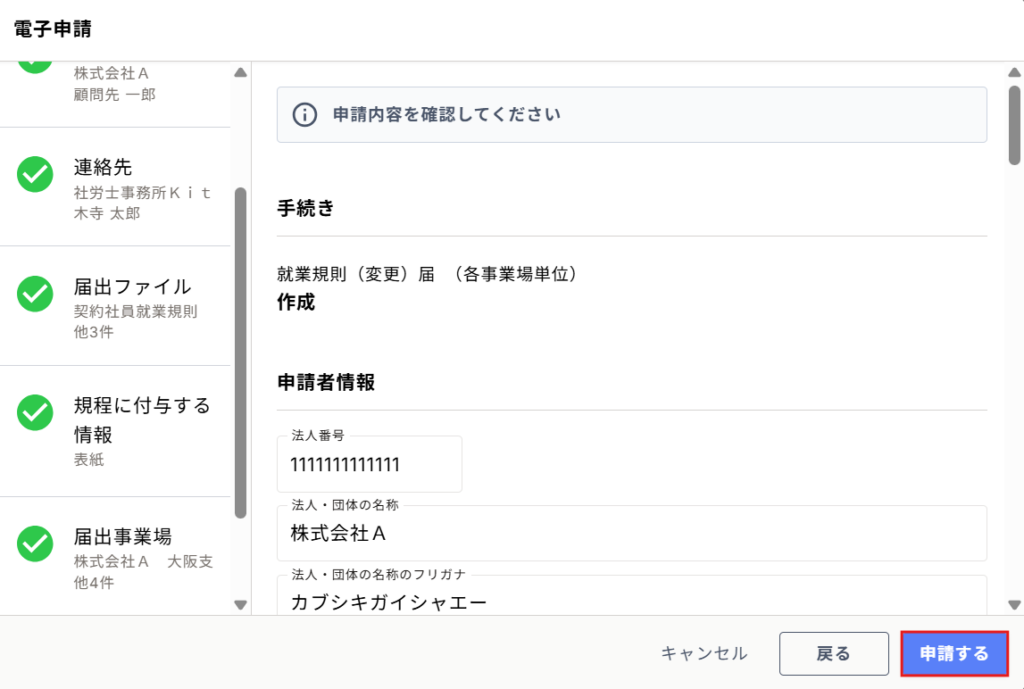This screenshot has height=689, width=1024.
Task: Click the info icon in the confirmation banner
Action: [304, 115]
